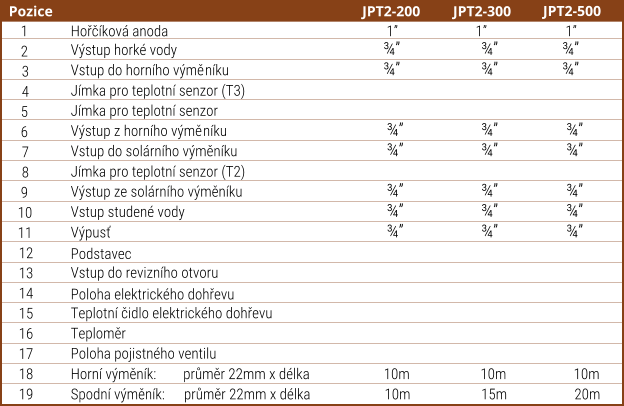Click Spodní výměník 20m value
The height and width of the screenshot is (406, 624).
[587, 394]
